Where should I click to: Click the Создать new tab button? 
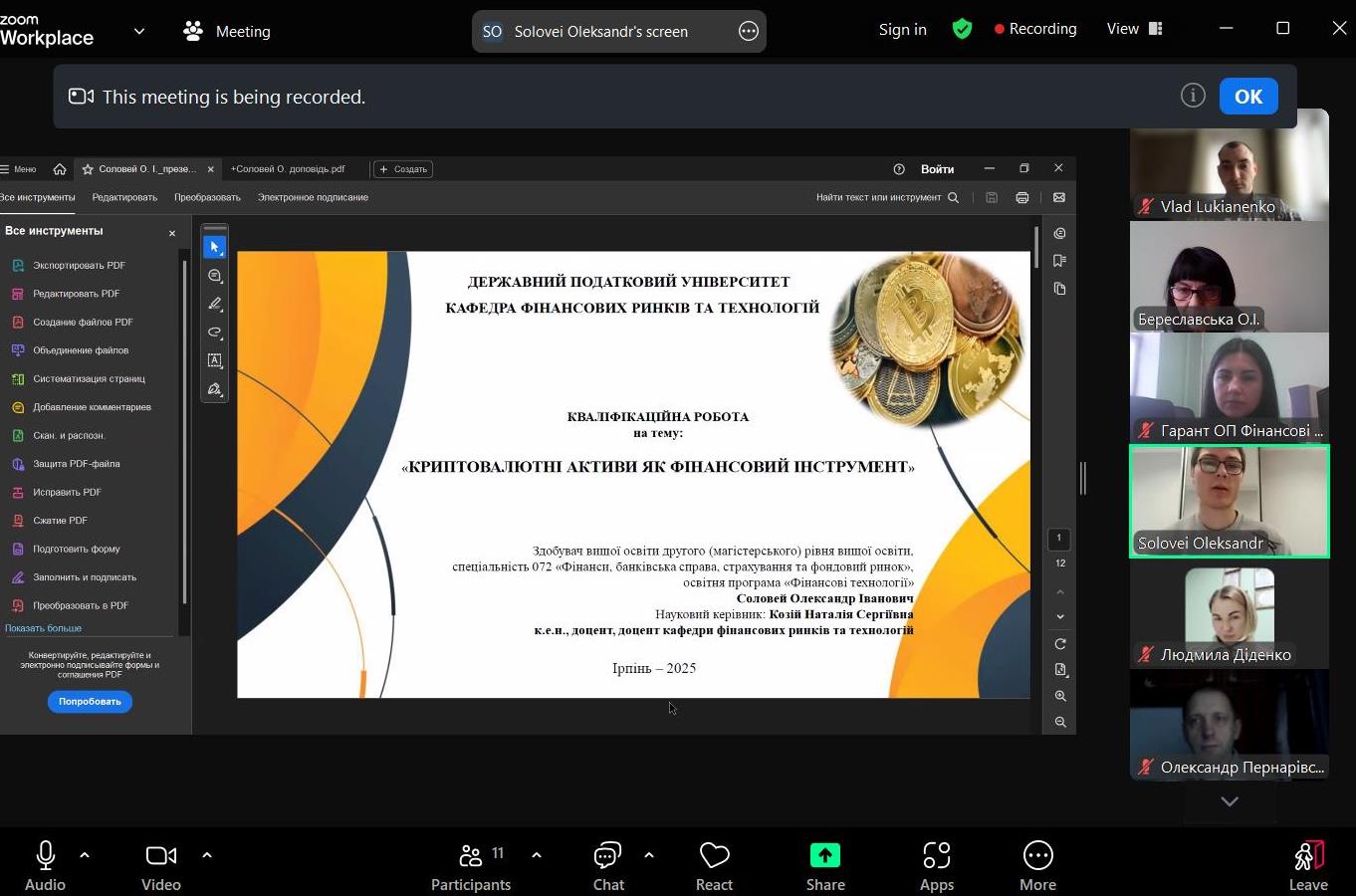pyautogui.click(x=403, y=169)
